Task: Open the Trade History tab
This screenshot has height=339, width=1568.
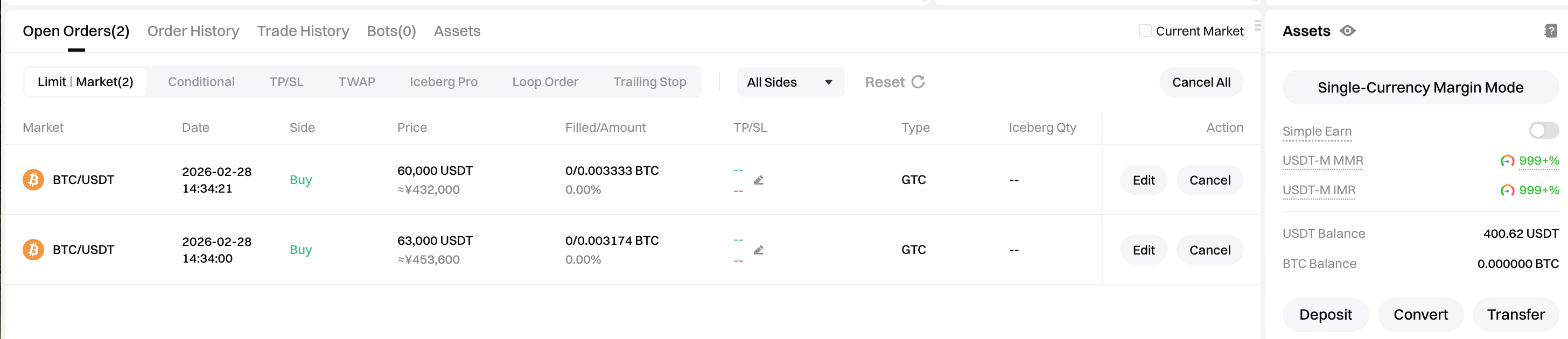Action: (303, 31)
